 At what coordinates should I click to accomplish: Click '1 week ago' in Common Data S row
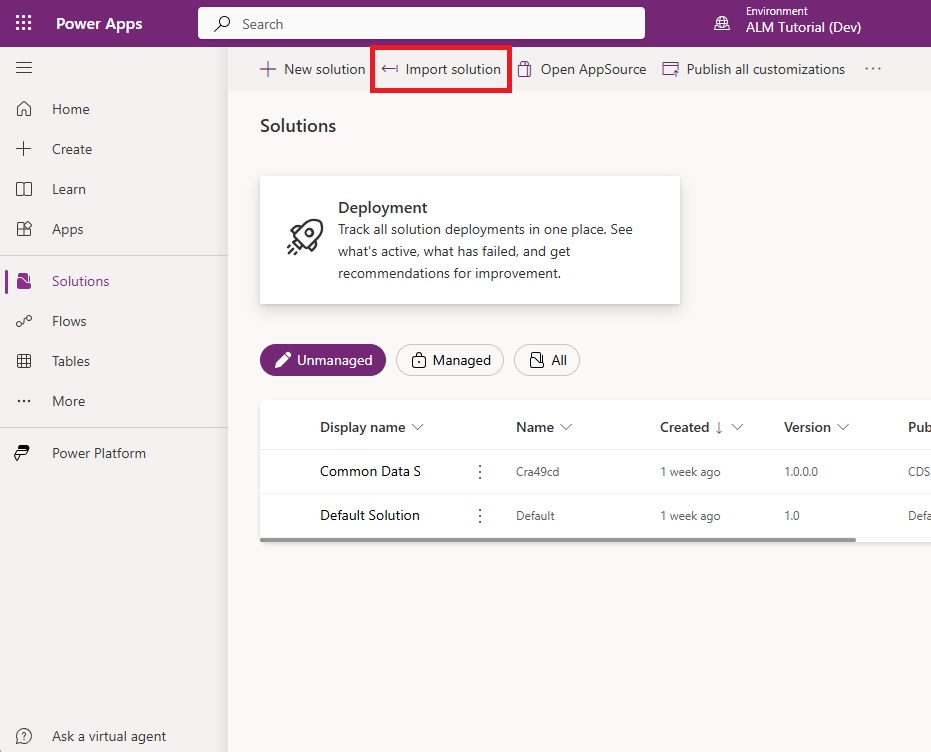tap(690, 472)
